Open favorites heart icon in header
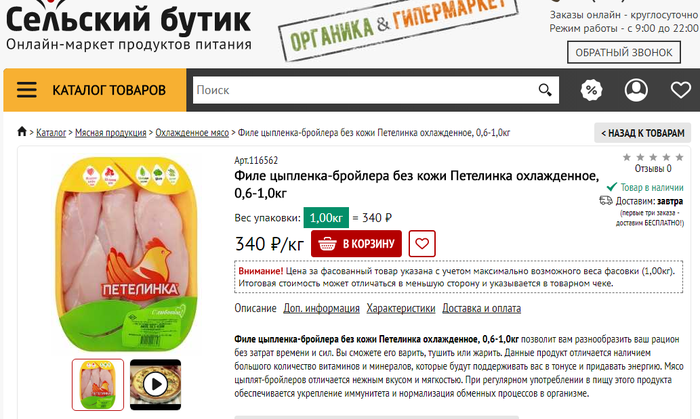This screenshot has width=700, height=419. (681, 90)
